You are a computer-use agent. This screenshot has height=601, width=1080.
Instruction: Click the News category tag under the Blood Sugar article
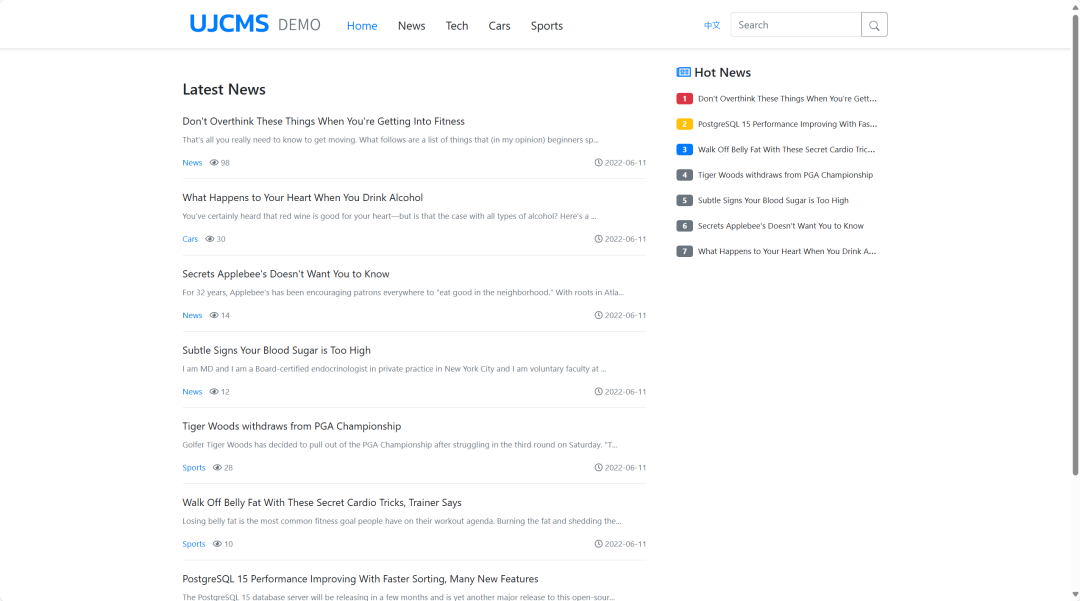(x=192, y=392)
